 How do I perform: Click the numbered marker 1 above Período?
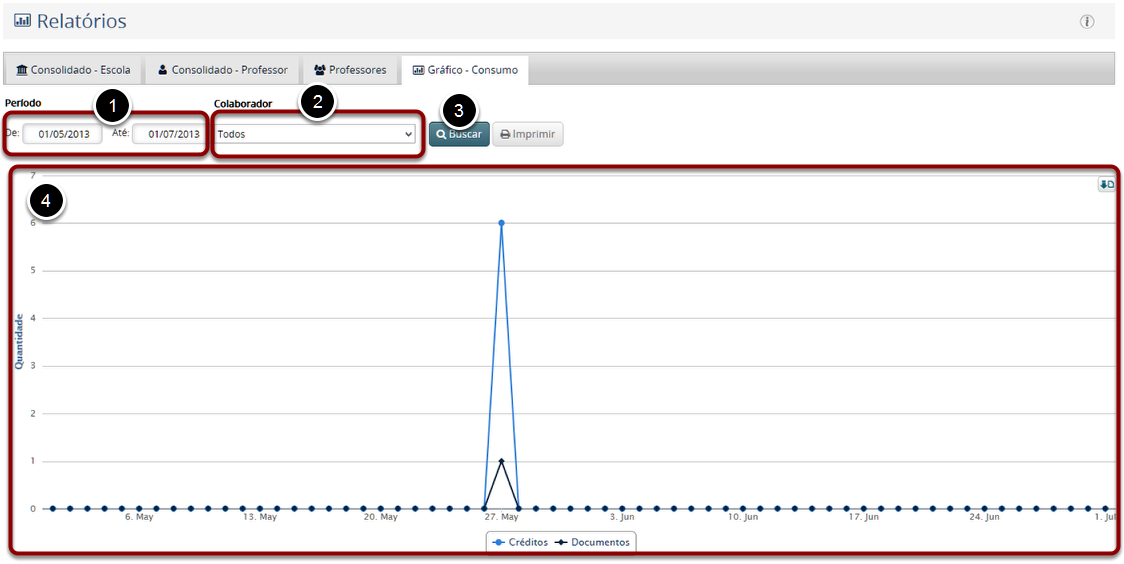point(112,104)
